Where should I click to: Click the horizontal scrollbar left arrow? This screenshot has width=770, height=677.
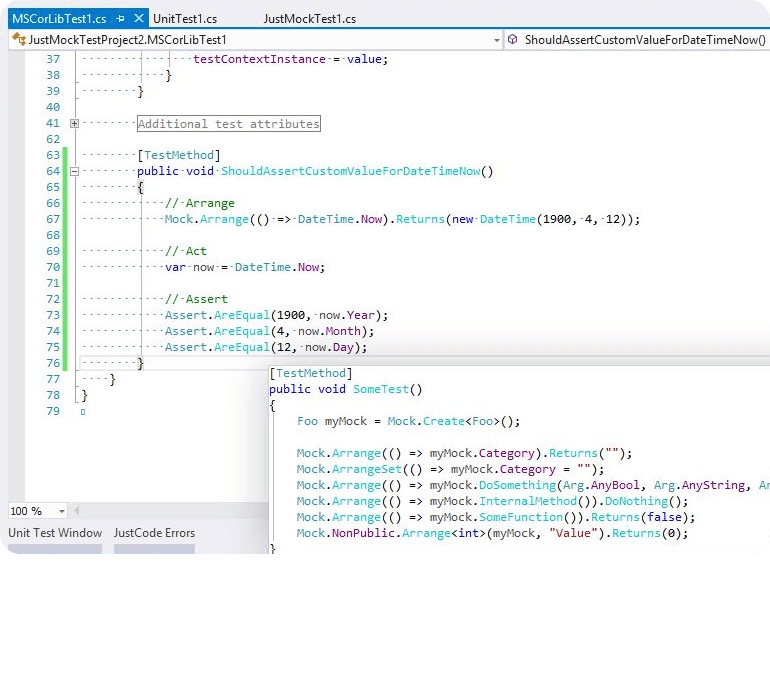[x=77, y=511]
